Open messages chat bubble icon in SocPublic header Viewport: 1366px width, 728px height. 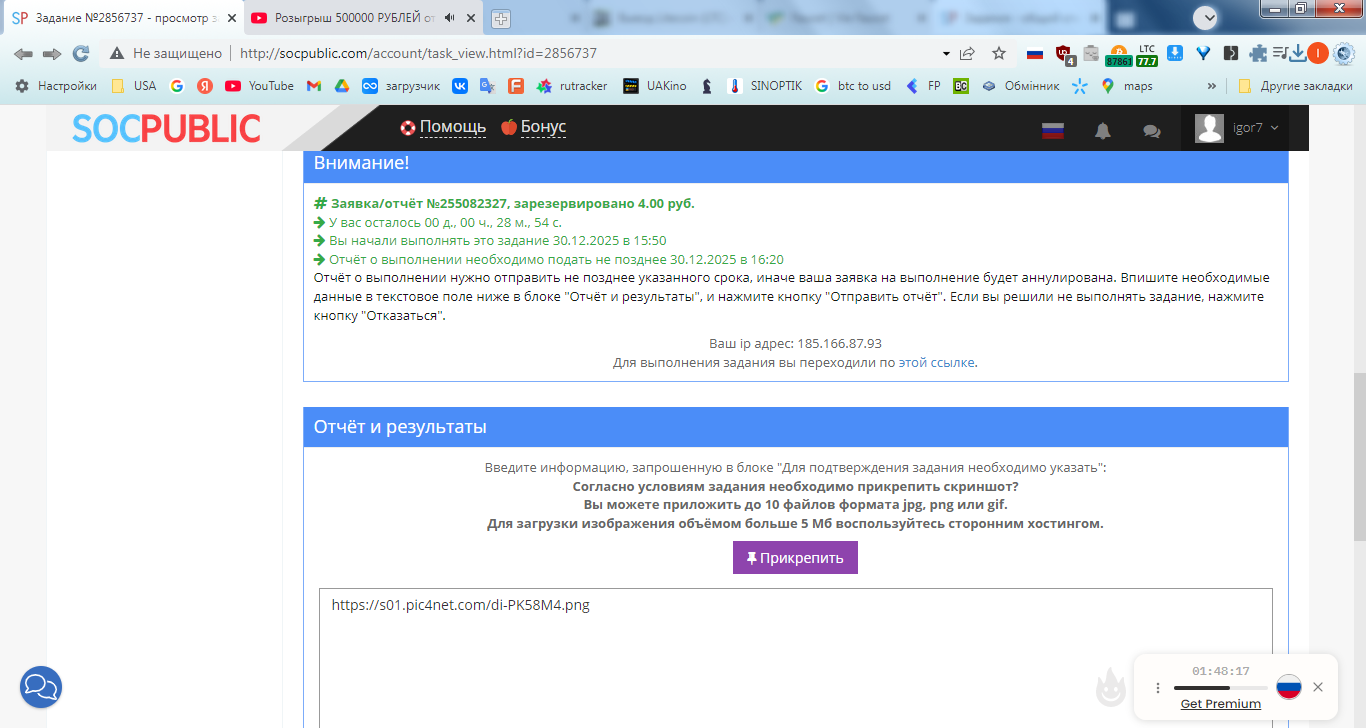[x=1152, y=130]
